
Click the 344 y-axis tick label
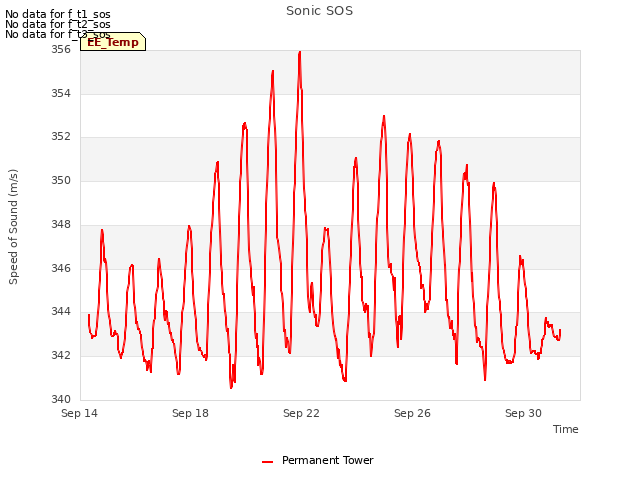click(61, 311)
